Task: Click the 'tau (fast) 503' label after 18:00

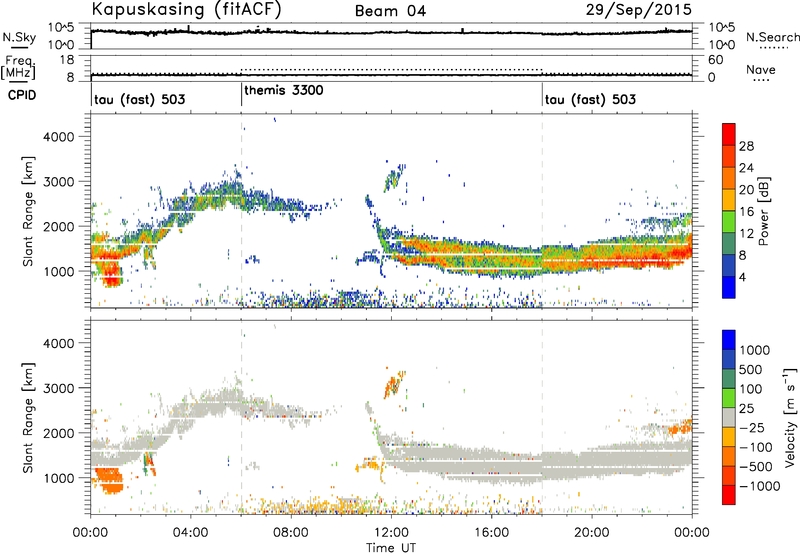Action: 590,99
